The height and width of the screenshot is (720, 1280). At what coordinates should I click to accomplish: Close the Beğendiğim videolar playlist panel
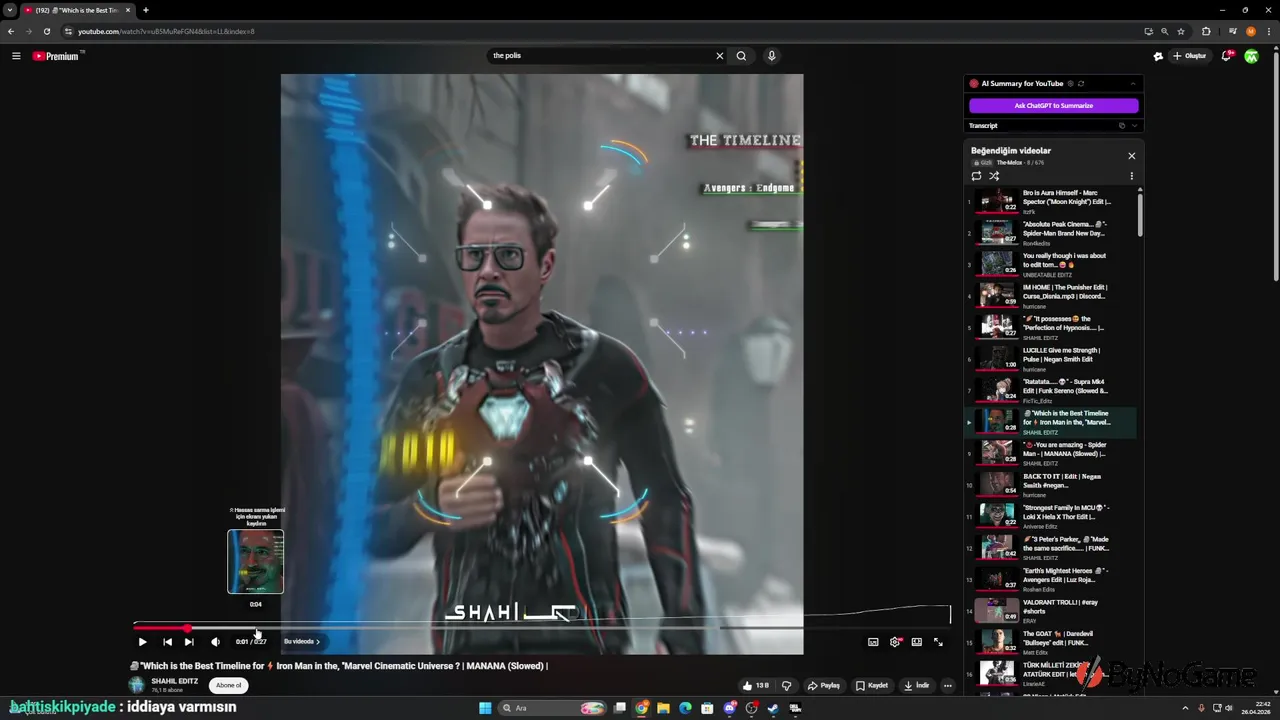tap(1131, 156)
